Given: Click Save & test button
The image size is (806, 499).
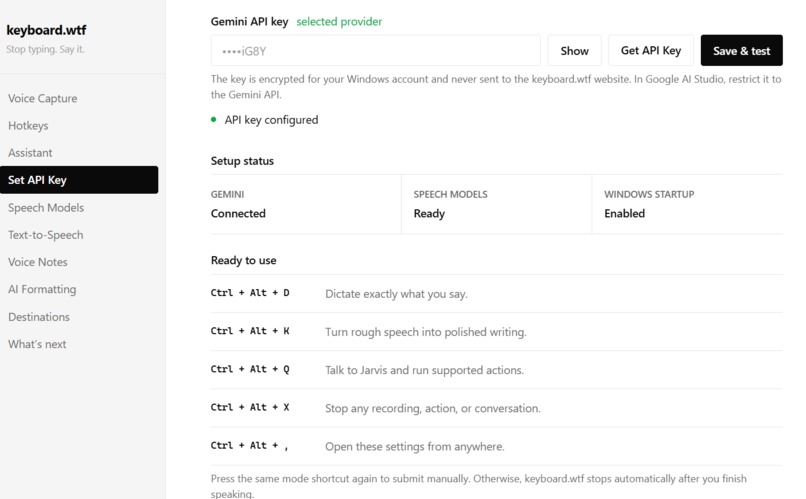Looking at the screenshot, I should [x=741, y=50].
